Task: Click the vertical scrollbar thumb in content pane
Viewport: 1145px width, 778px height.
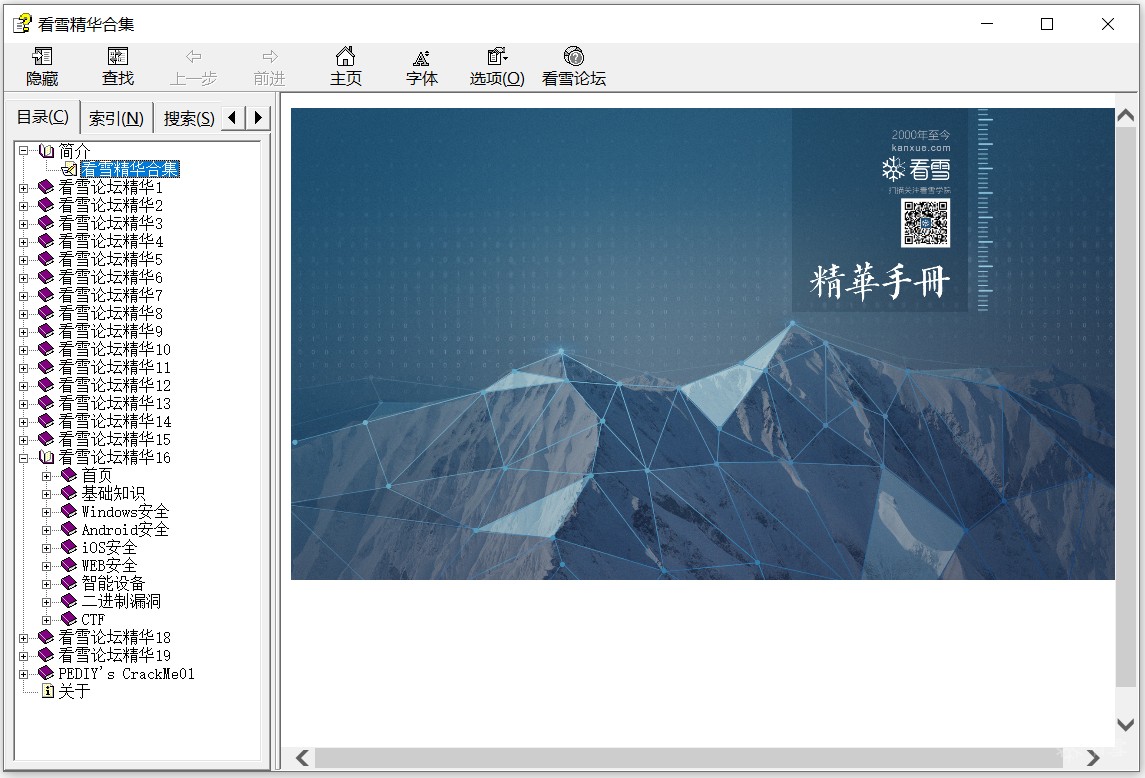Action: coord(1125,406)
